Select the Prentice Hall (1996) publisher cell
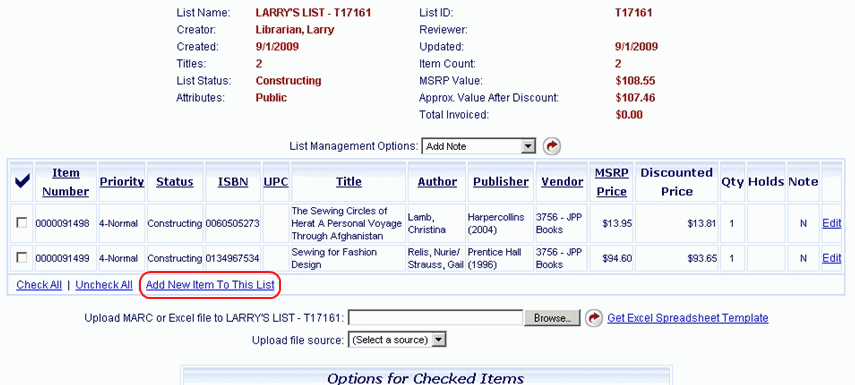 click(501, 258)
